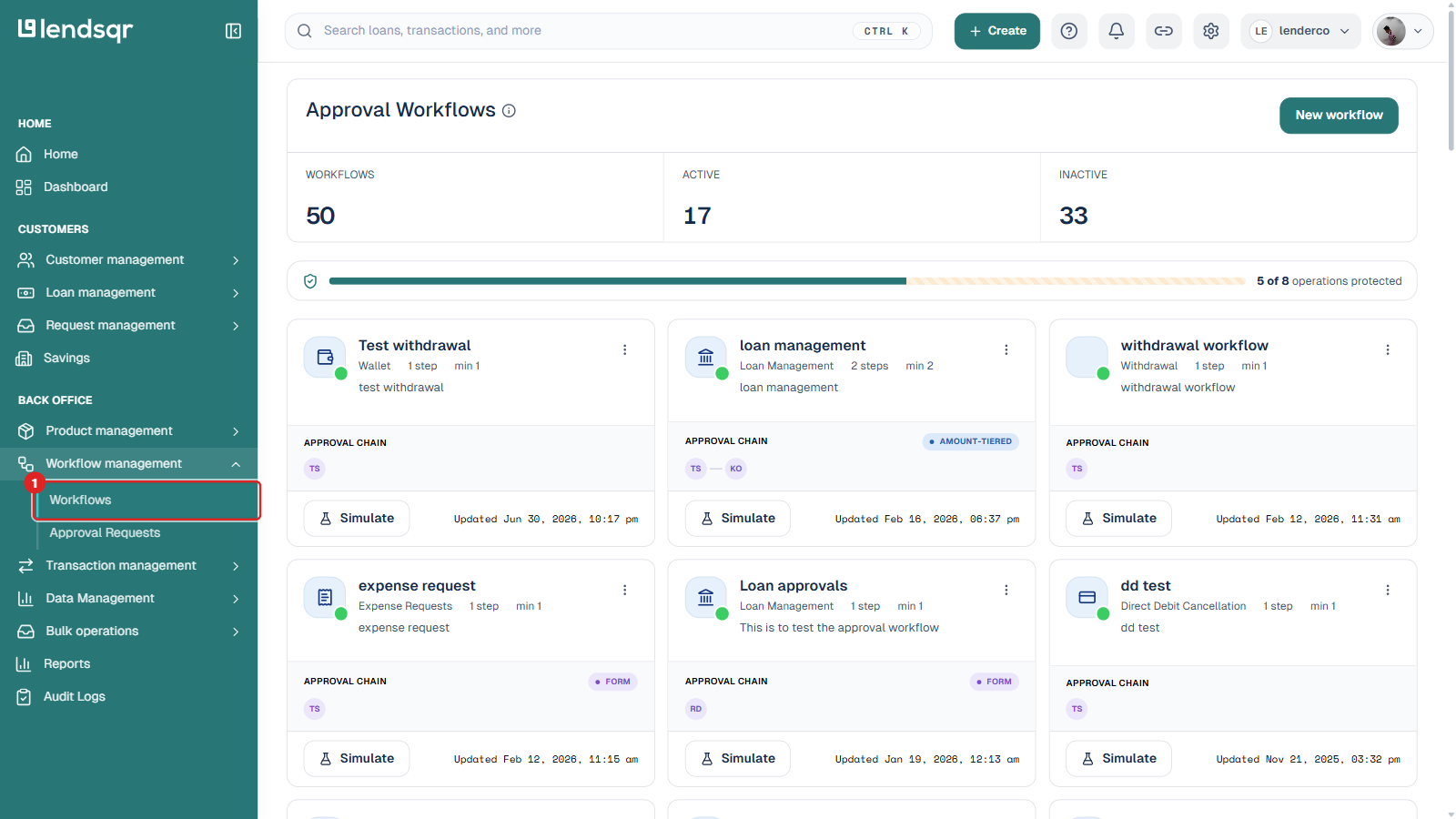Simulate the withdrawal workflow
Viewport: 1456px width, 819px height.
pos(1119,519)
